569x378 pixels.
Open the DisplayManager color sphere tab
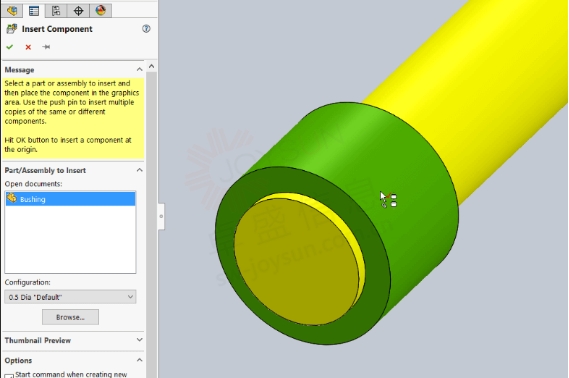[x=101, y=11]
